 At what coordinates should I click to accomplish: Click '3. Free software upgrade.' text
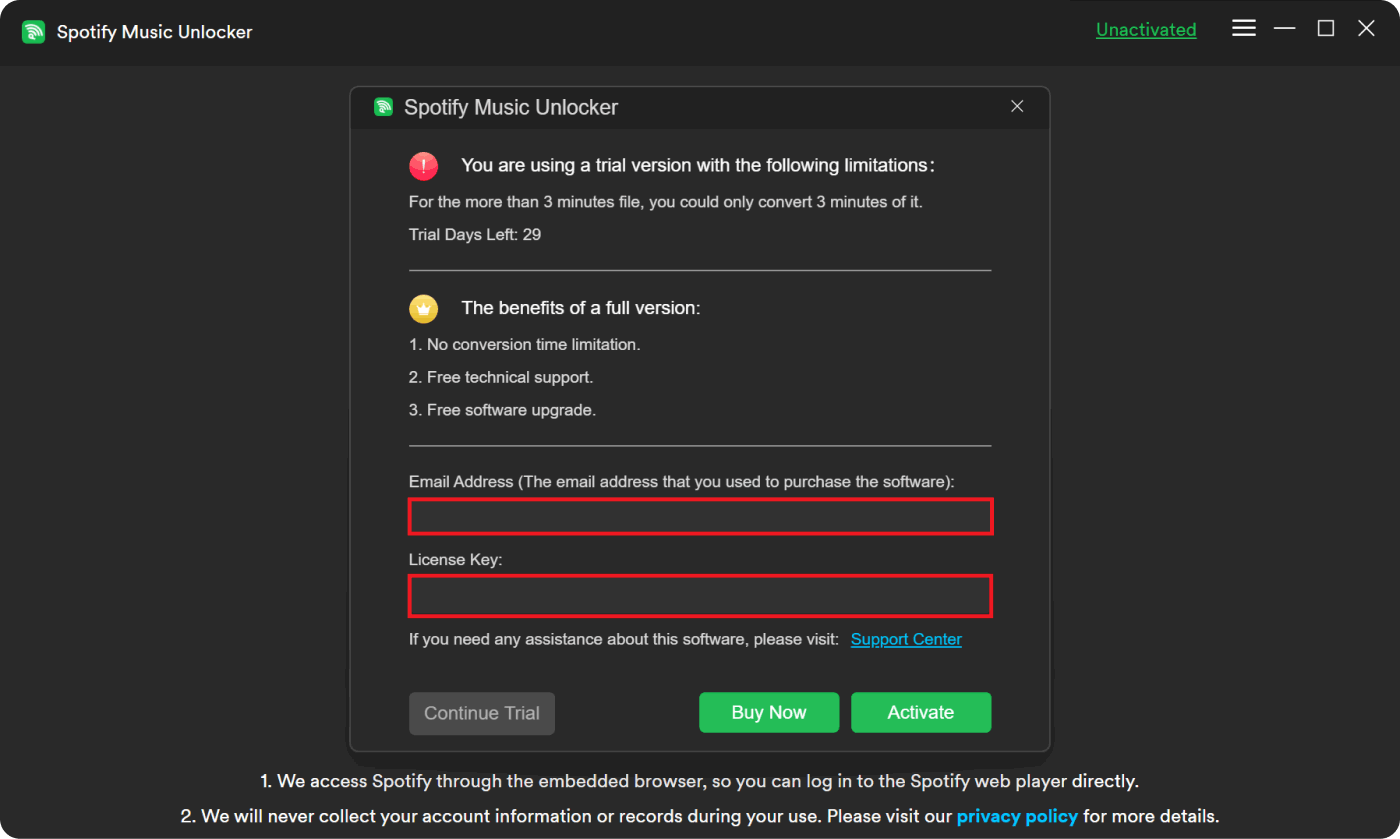pyautogui.click(x=502, y=410)
